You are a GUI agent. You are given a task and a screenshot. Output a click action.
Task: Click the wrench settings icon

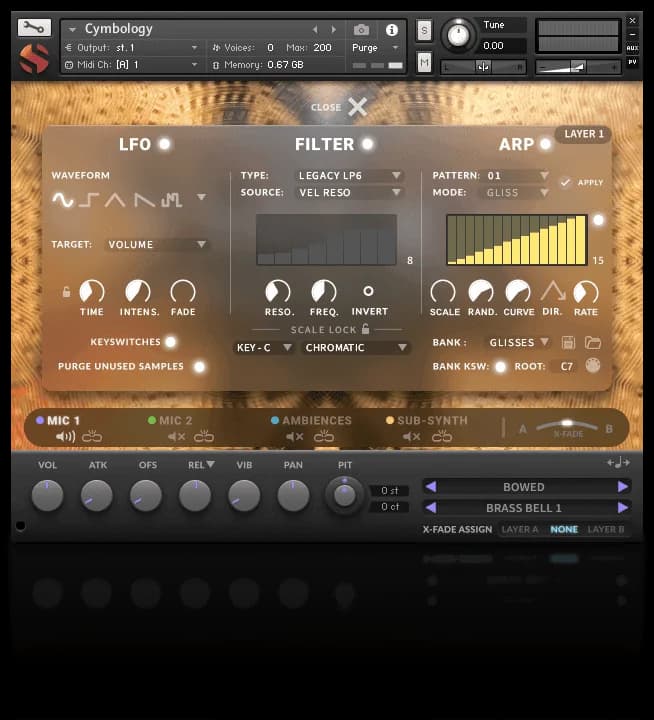(x=33, y=27)
